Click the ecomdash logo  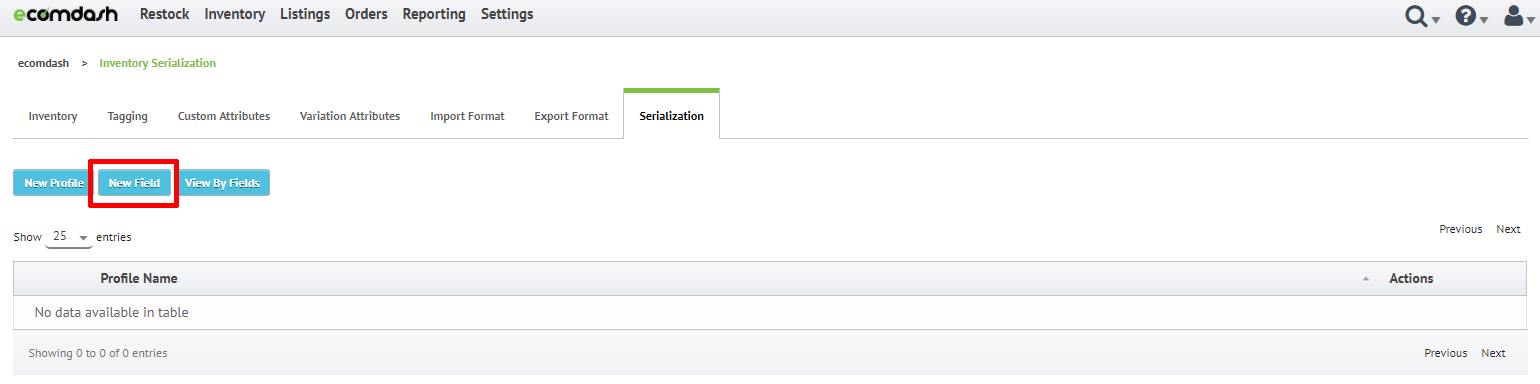tap(65, 14)
